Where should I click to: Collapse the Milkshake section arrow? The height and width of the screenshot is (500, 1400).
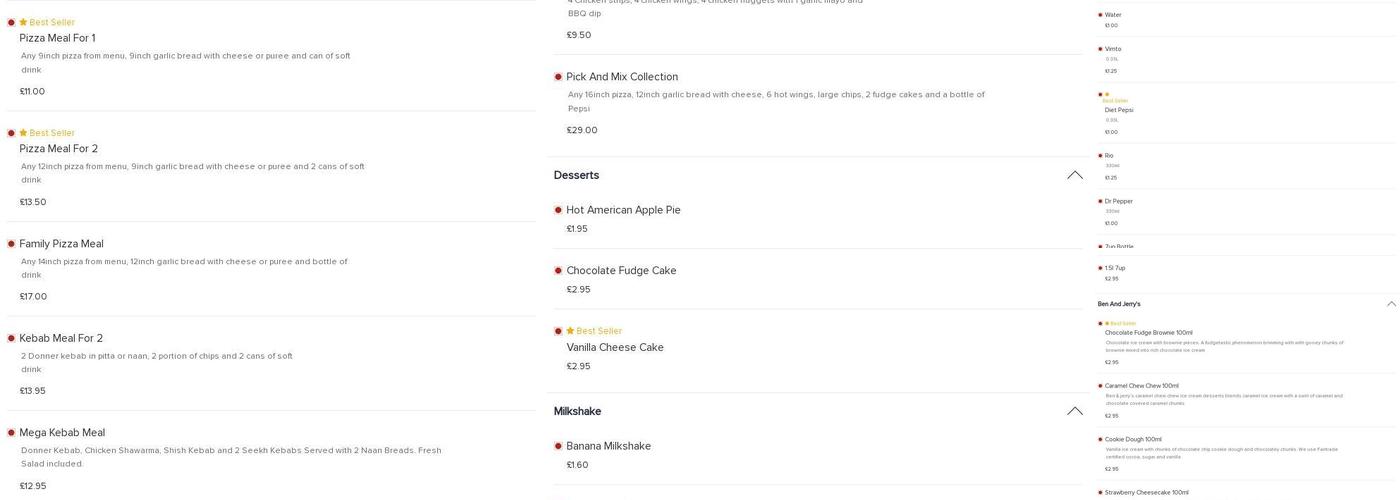click(1074, 411)
